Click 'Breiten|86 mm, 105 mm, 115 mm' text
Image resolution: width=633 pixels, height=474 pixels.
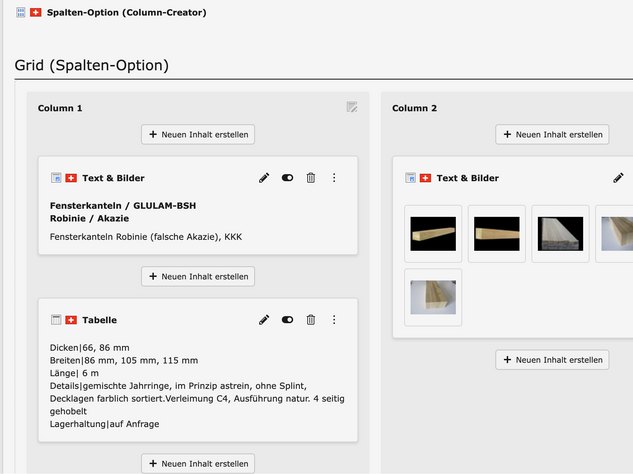(x=124, y=360)
